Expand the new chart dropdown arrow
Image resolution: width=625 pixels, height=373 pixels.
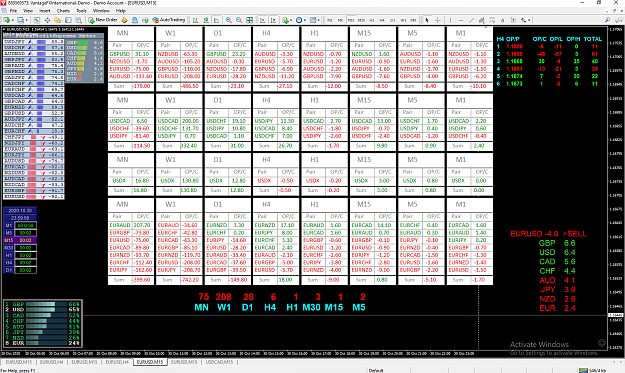pos(13,20)
